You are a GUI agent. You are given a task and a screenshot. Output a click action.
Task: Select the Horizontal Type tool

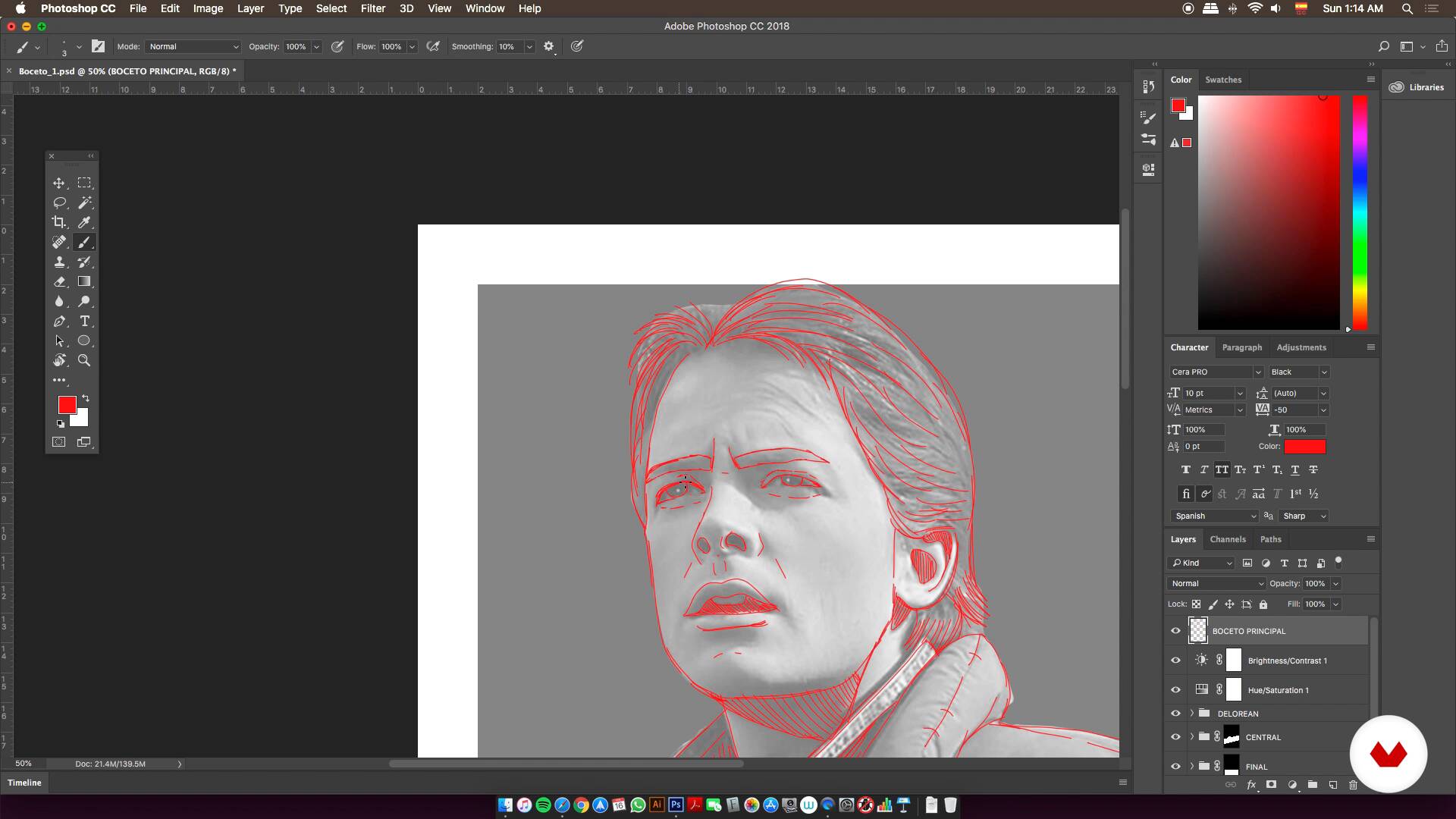click(84, 321)
